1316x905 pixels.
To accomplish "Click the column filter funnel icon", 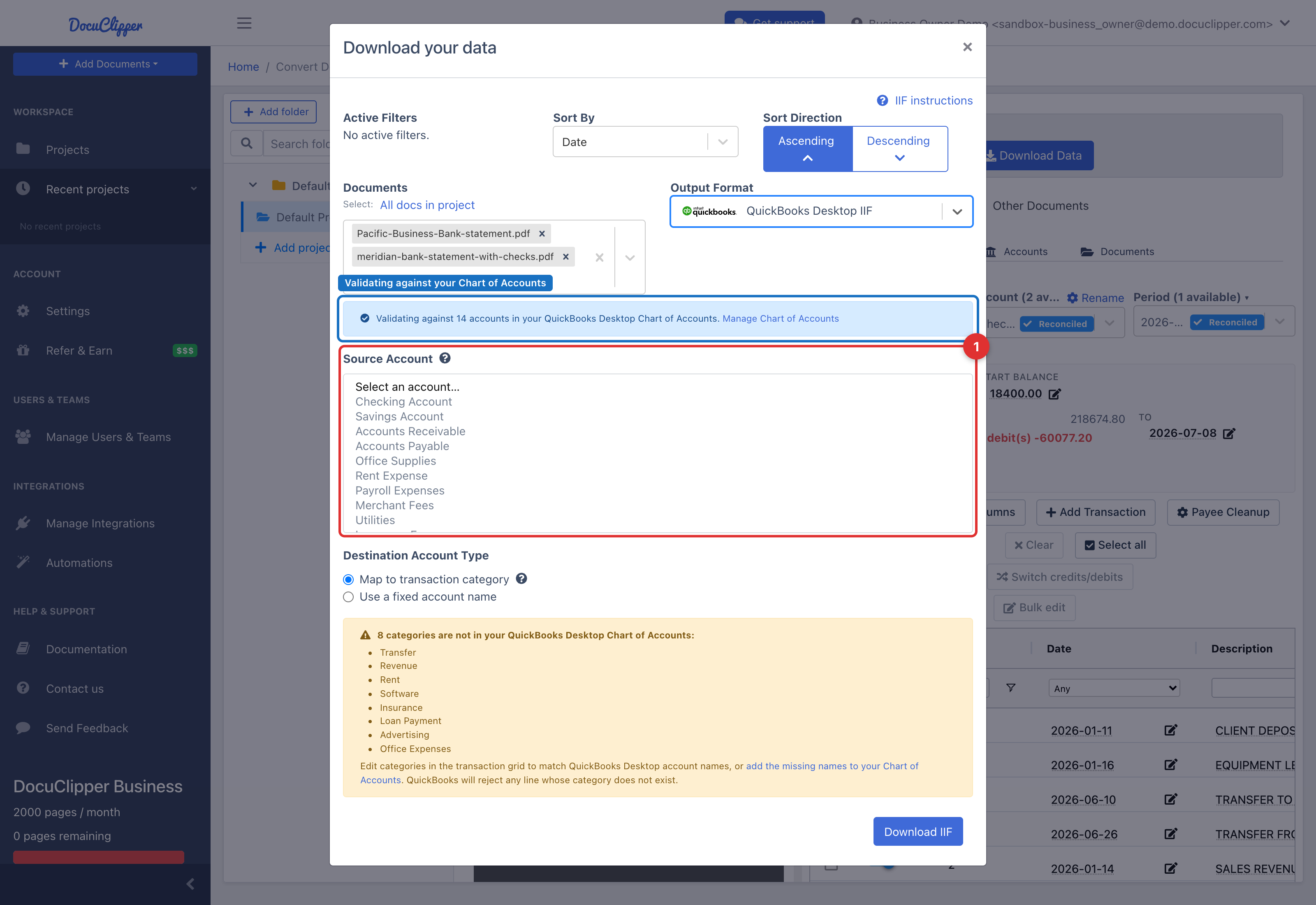I will click(1010, 688).
